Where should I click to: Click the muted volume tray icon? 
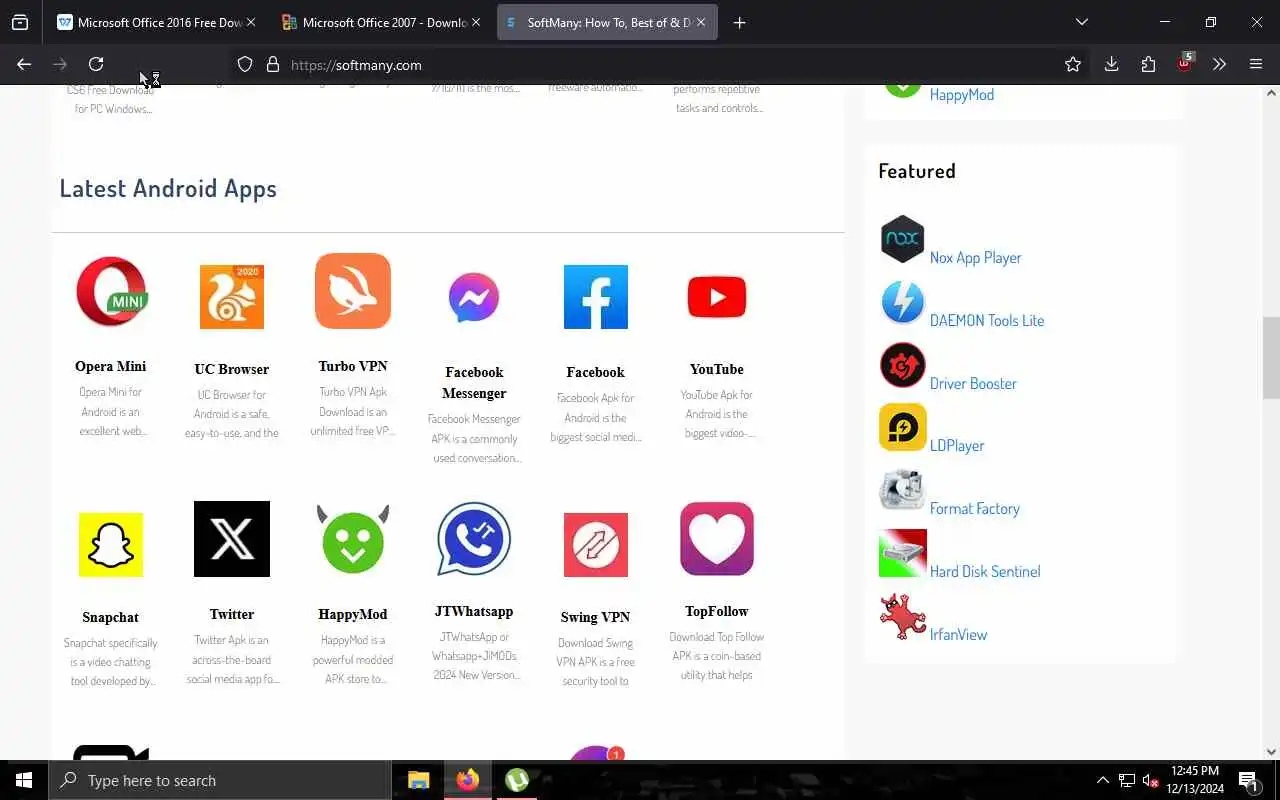point(1150,780)
